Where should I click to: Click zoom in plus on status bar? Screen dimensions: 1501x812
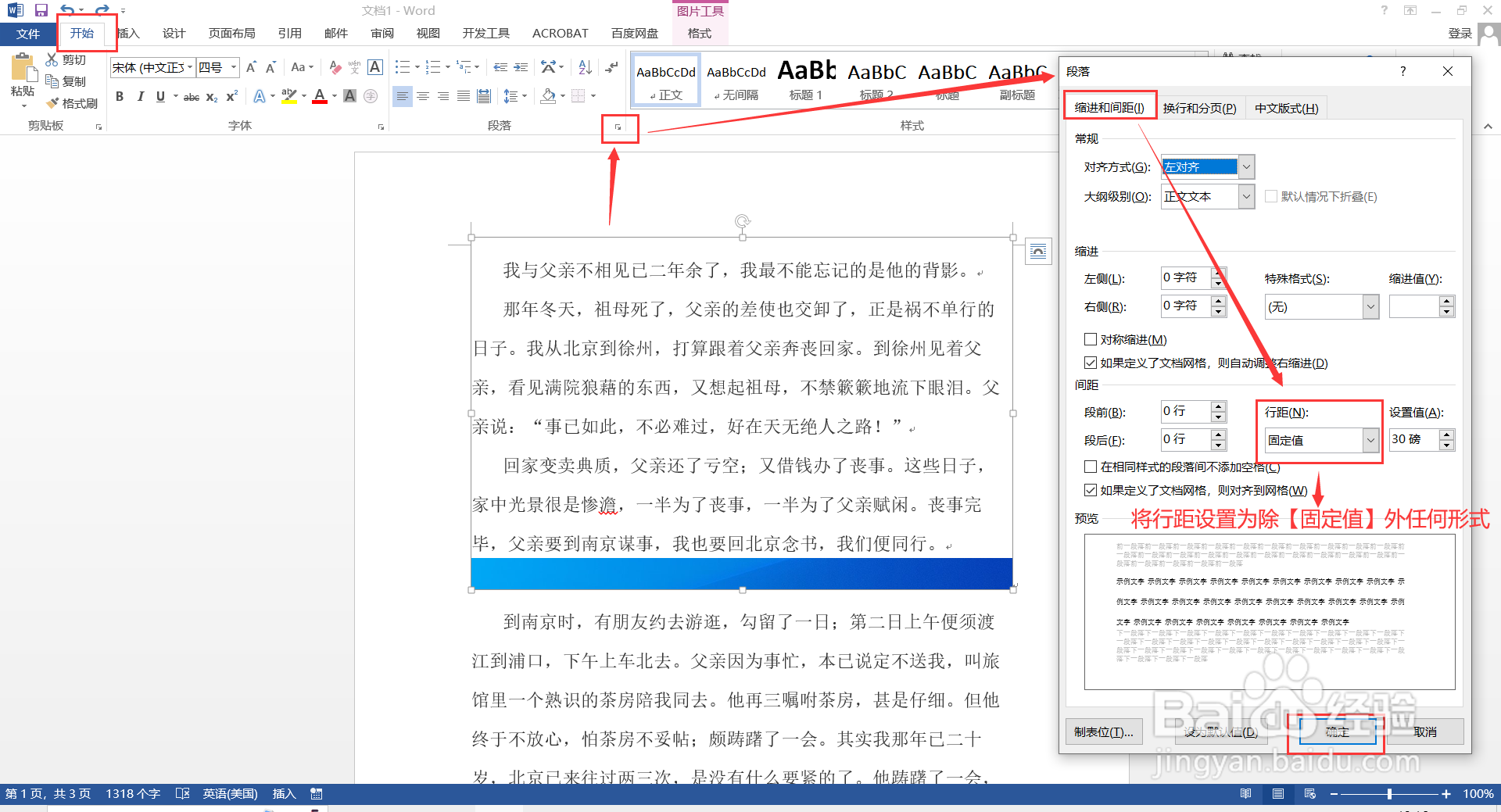(1446, 794)
